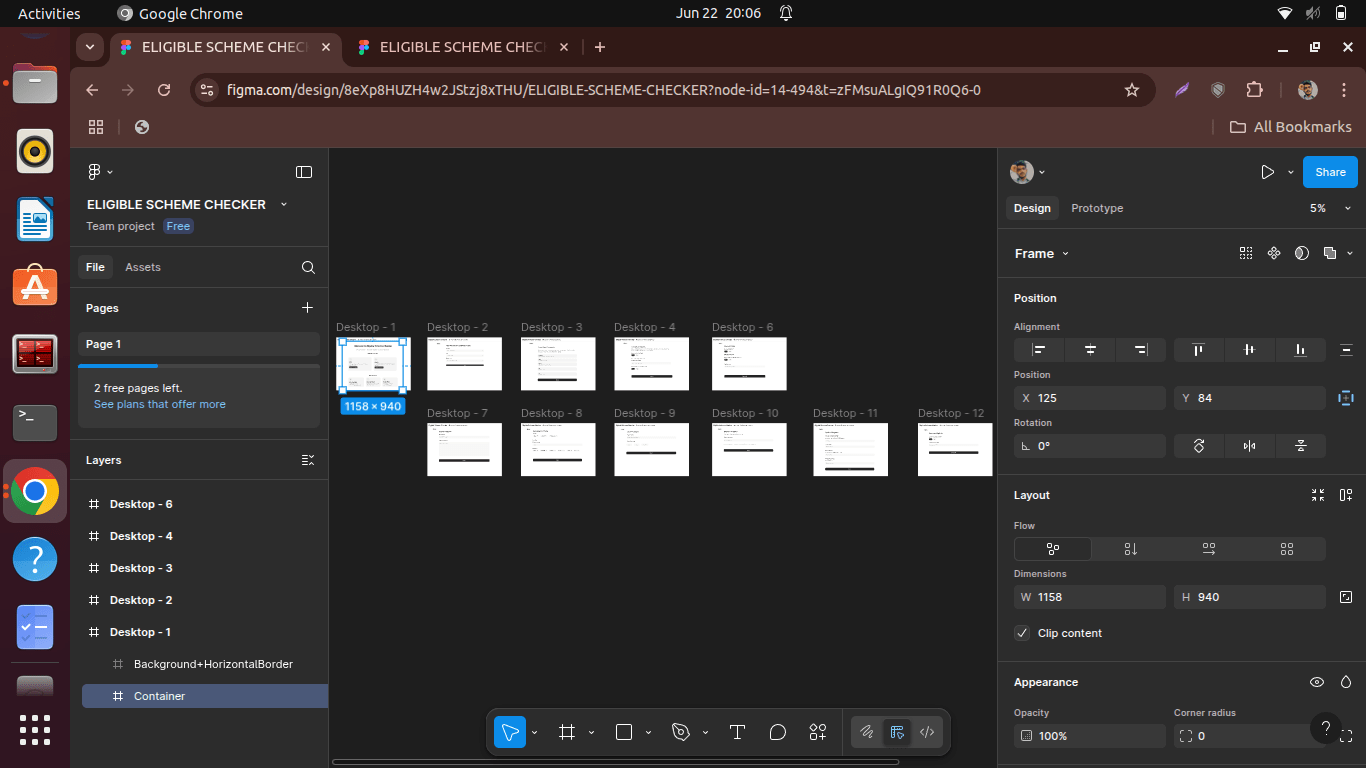Click the Opacity 100% field

coord(1088,736)
